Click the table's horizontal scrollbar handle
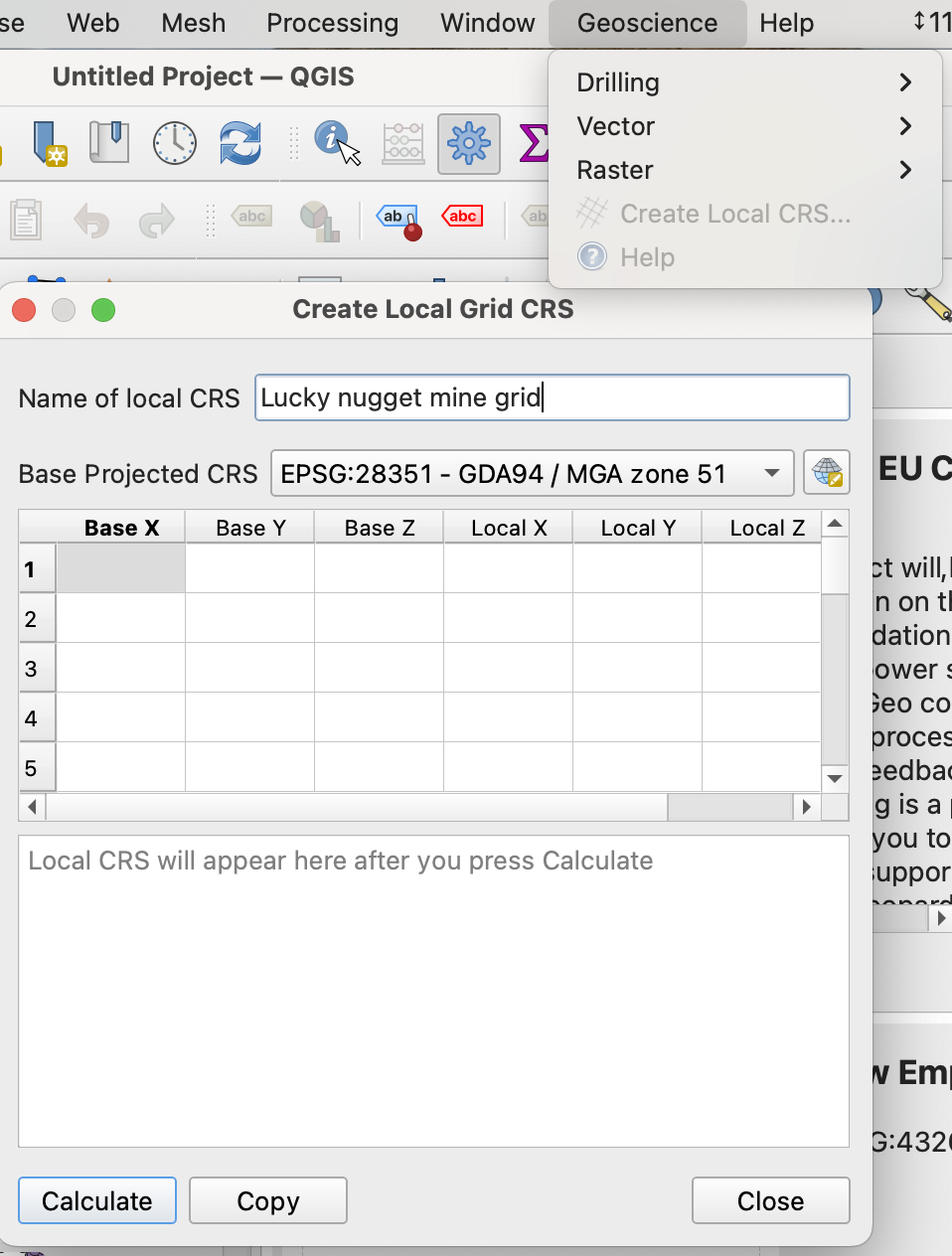 (728, 807)
